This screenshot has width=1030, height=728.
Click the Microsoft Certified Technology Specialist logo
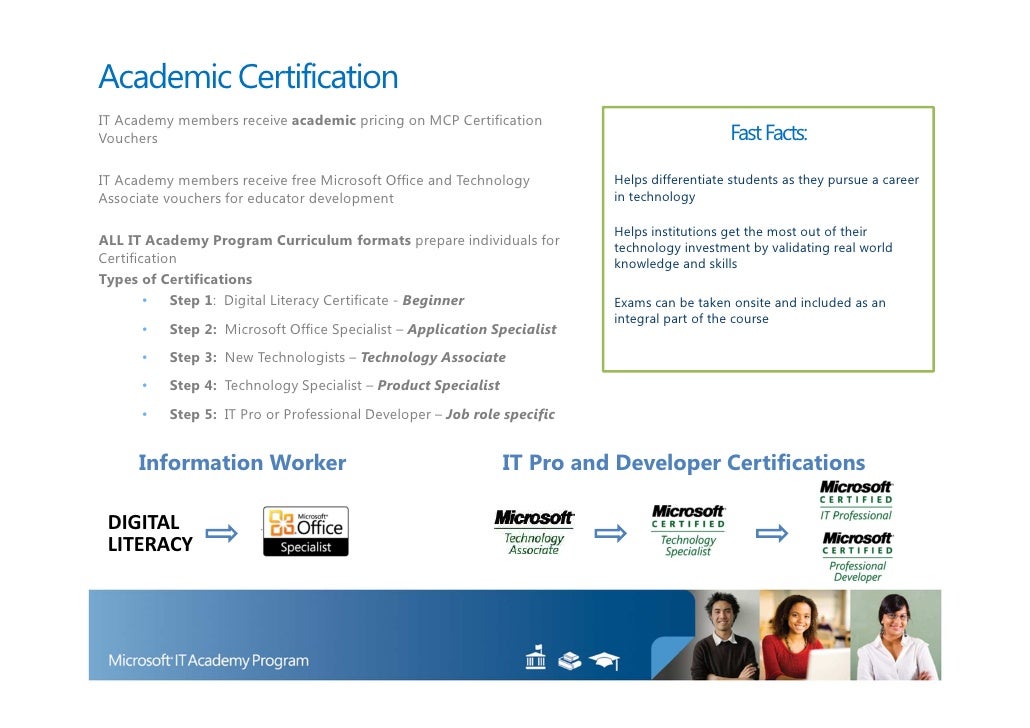688,531
